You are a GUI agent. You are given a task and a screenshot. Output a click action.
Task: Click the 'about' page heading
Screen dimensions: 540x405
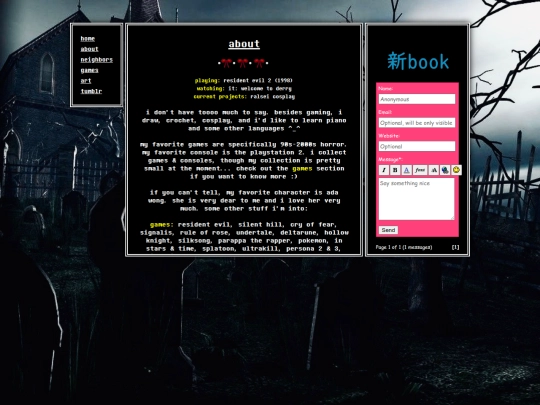[244, 44]
